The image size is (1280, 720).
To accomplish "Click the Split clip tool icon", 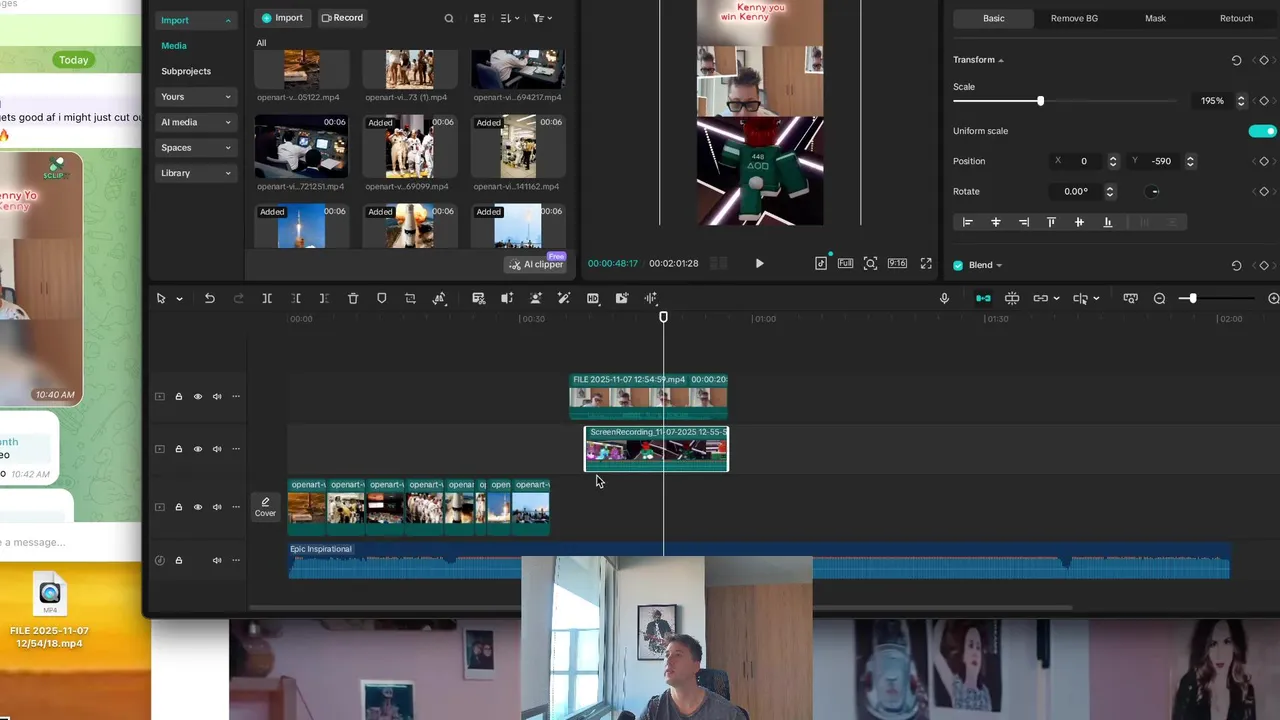I will (x=267, y=298).
